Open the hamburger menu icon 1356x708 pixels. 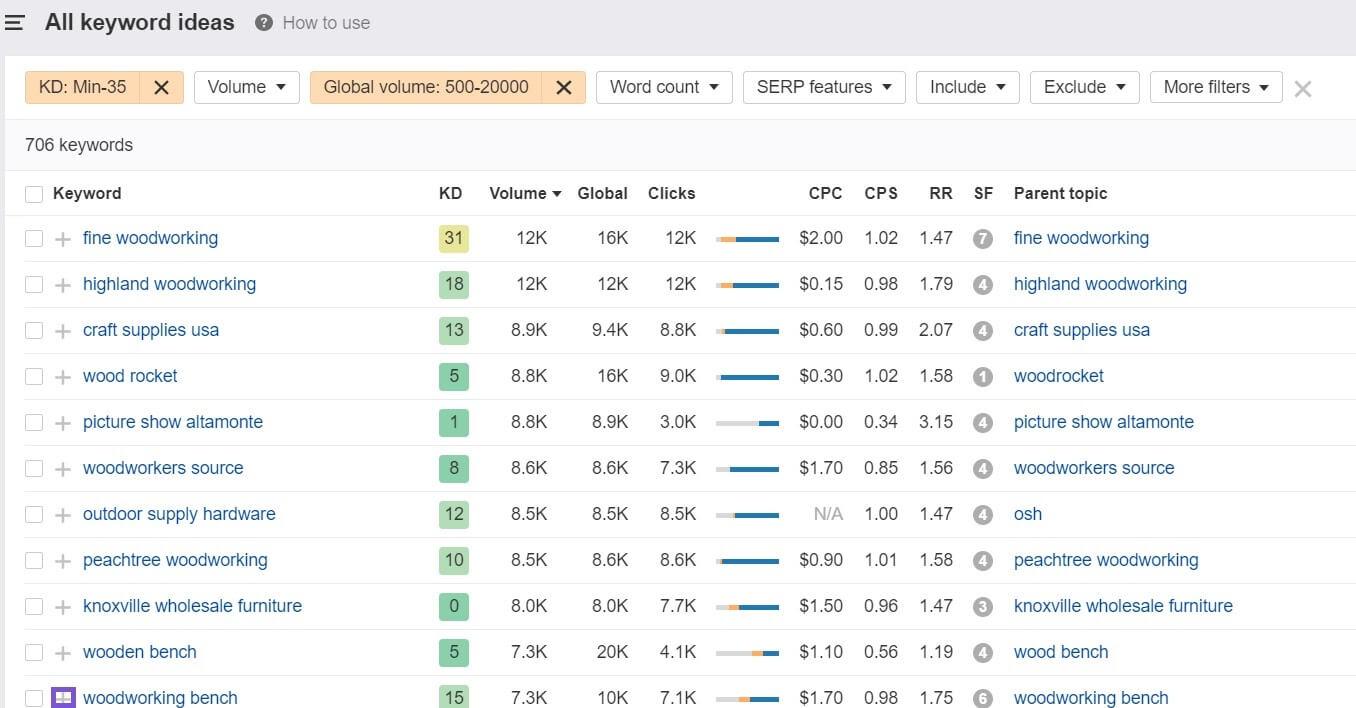pyautogui.click(x=14, y=22)
